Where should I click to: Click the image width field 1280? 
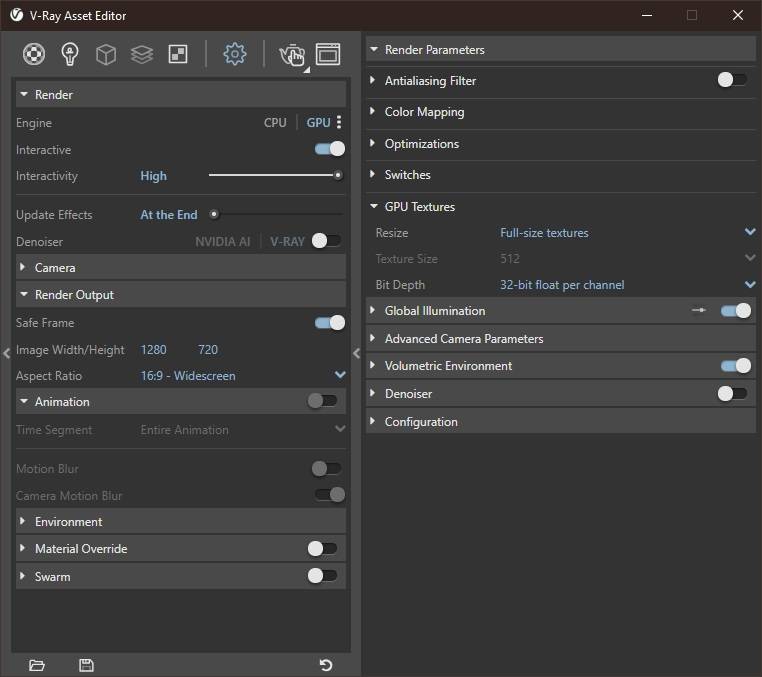click(154, 349)
